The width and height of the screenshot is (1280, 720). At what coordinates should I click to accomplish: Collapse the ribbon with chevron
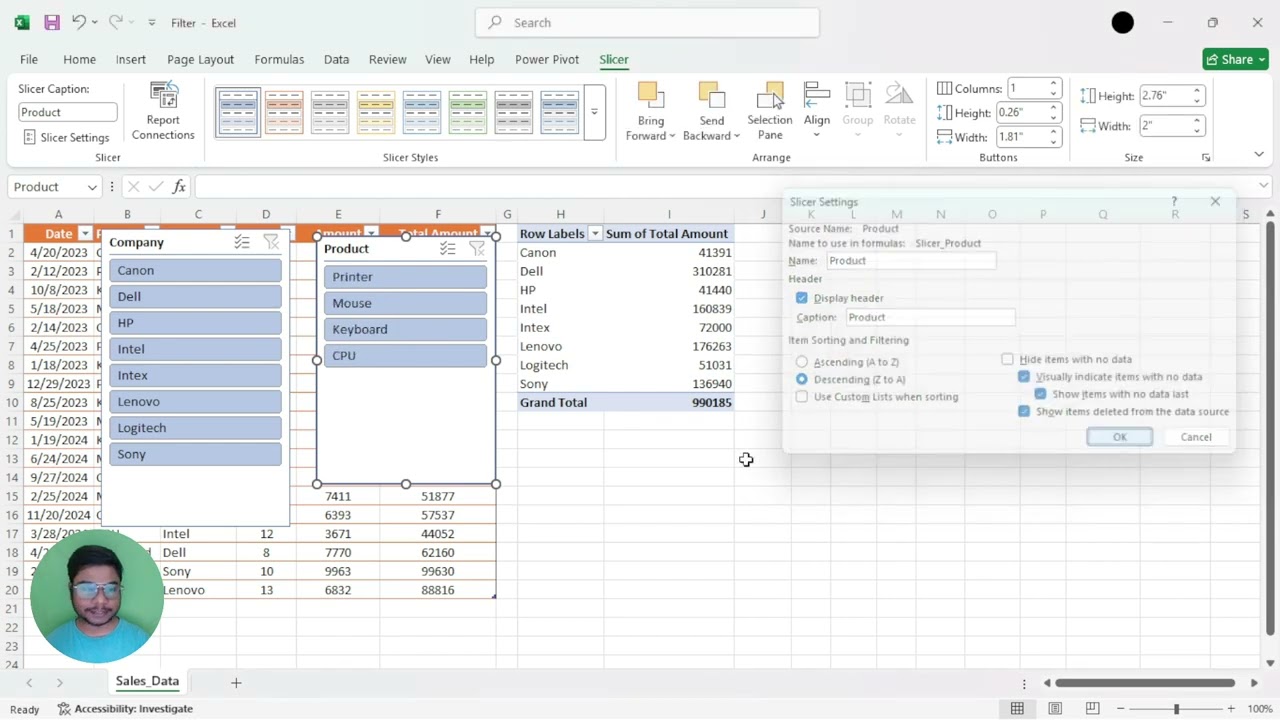1259,154
